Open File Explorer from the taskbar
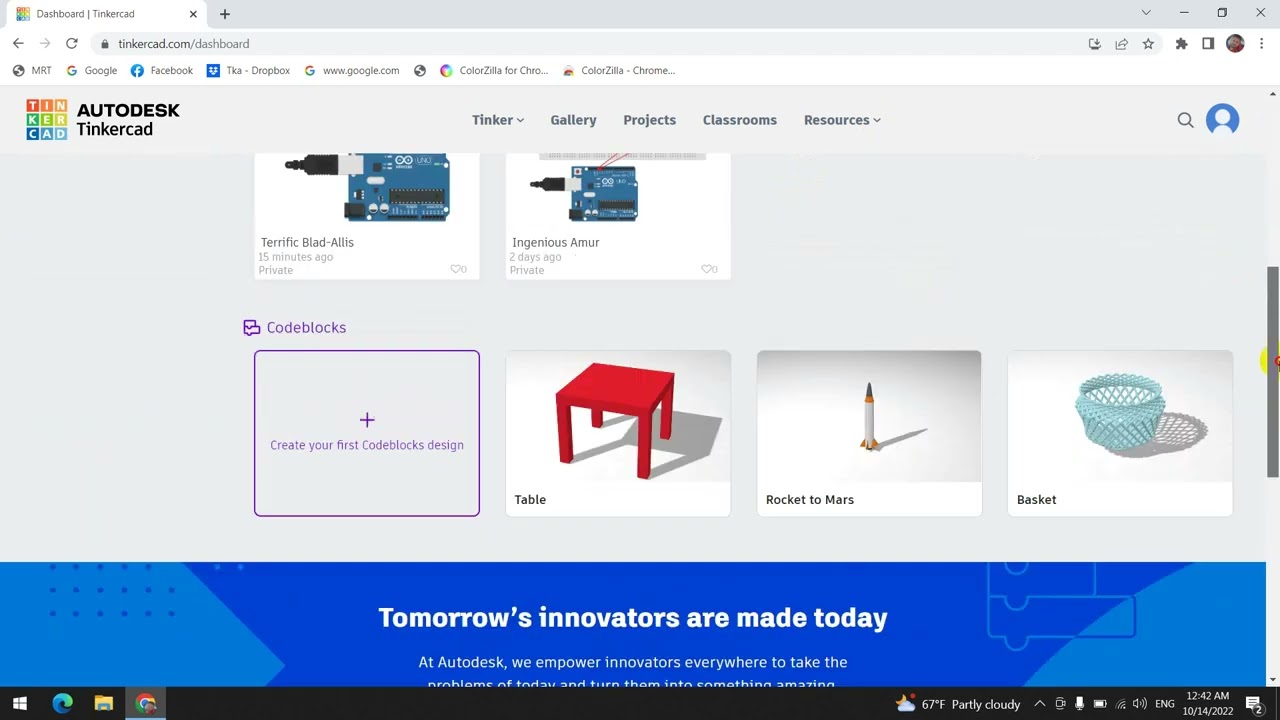This screenshot has height=720, width=1280. coord(104,704)
